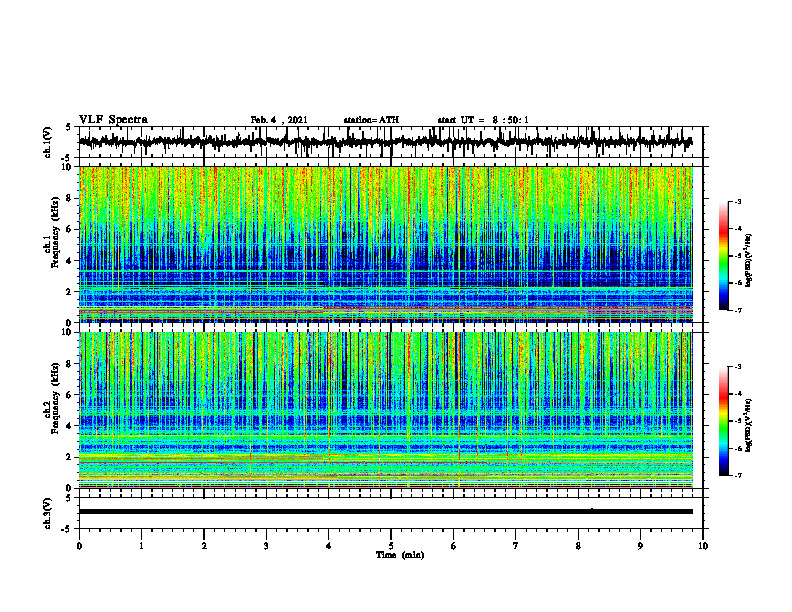Click the ch.2 colorbar unit label text
792x612 pixels.
749,425
